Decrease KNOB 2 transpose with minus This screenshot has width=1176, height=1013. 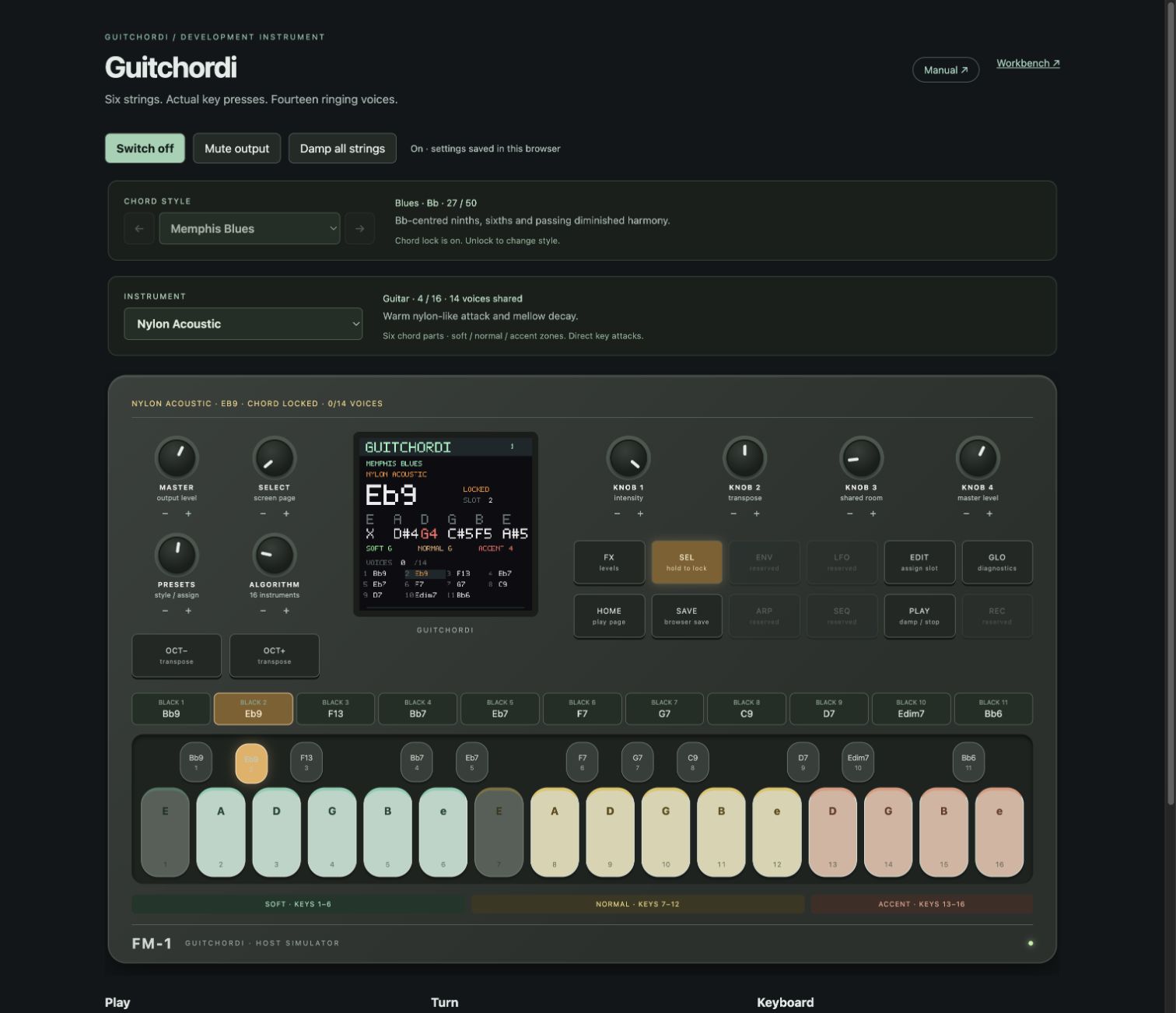coord(733,514)
